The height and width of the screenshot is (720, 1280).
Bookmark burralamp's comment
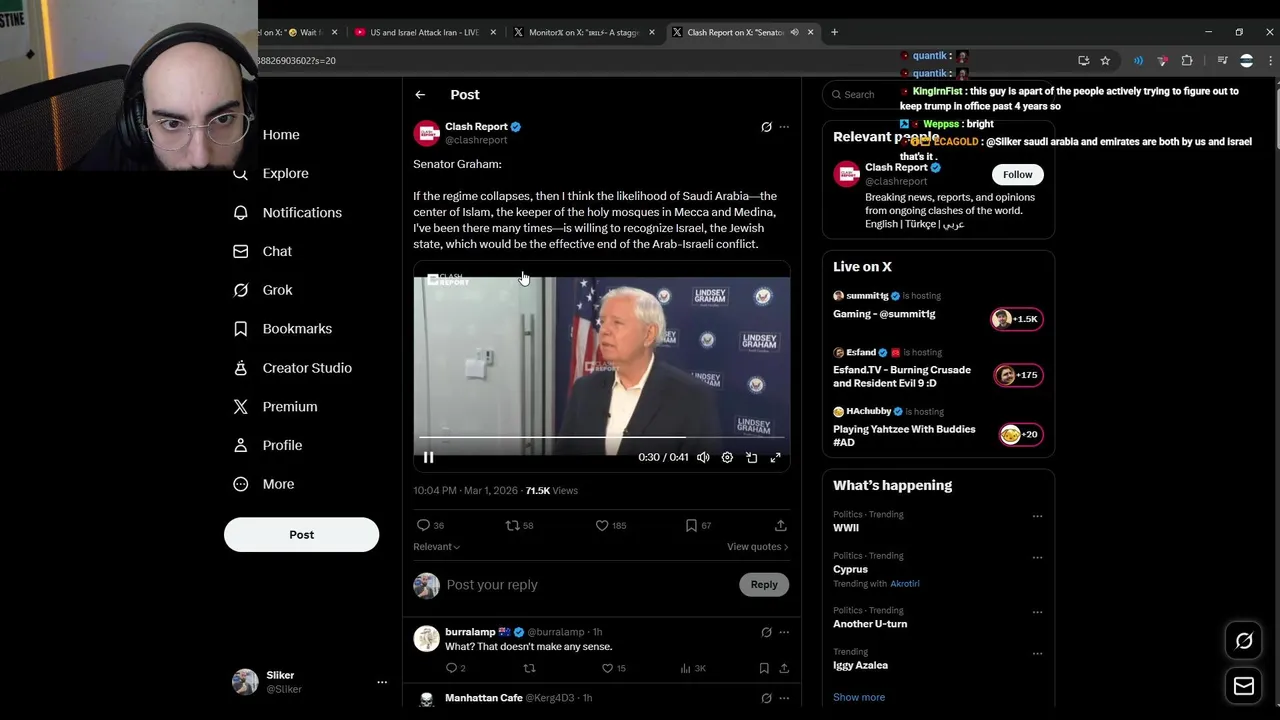[x=764, y=668]
